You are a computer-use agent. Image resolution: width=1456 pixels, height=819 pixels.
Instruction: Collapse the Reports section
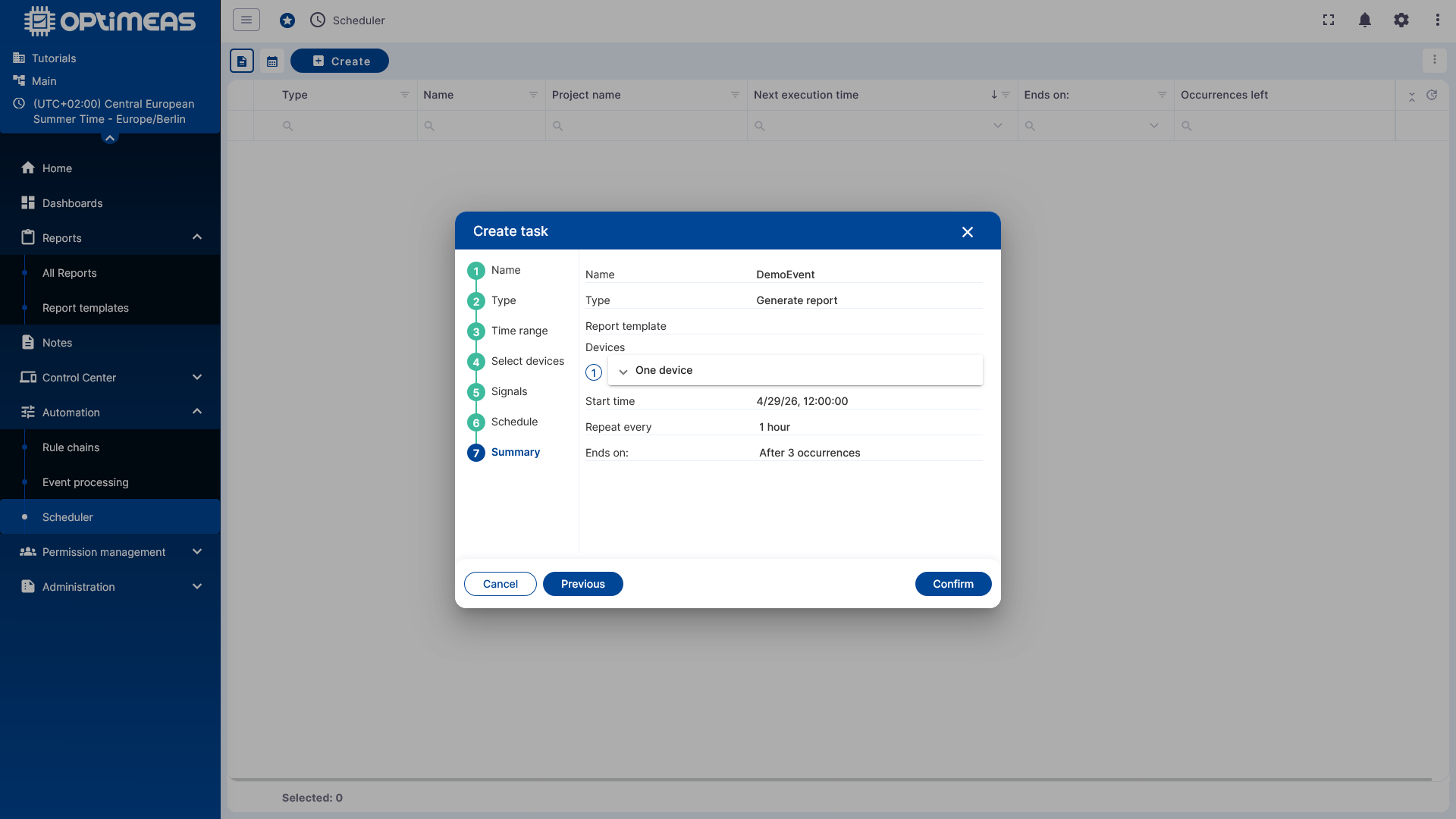(x=197, y=237)
